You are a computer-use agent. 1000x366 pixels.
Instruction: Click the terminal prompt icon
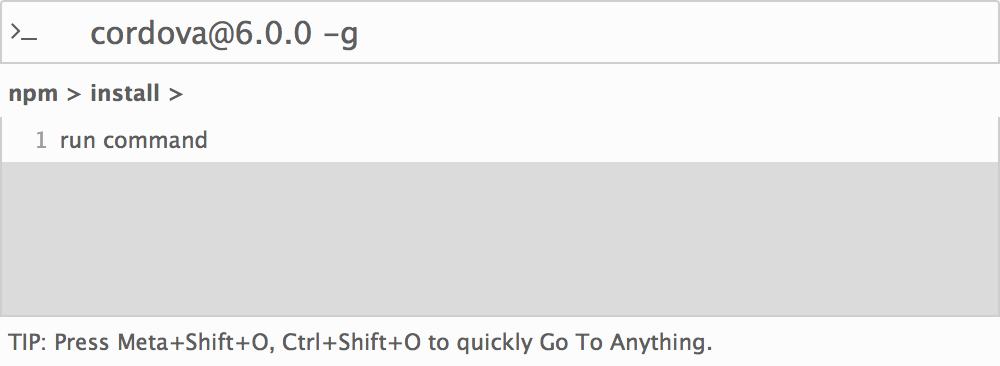coord(24,33)
